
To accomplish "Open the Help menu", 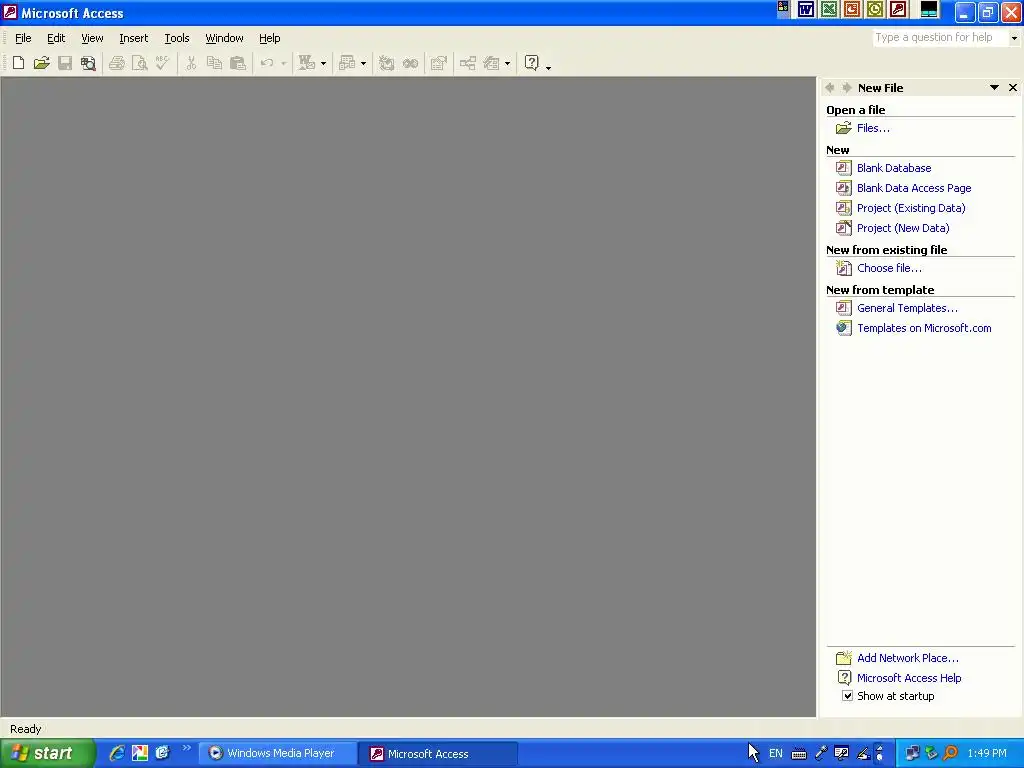I will (x=270, y=38).
